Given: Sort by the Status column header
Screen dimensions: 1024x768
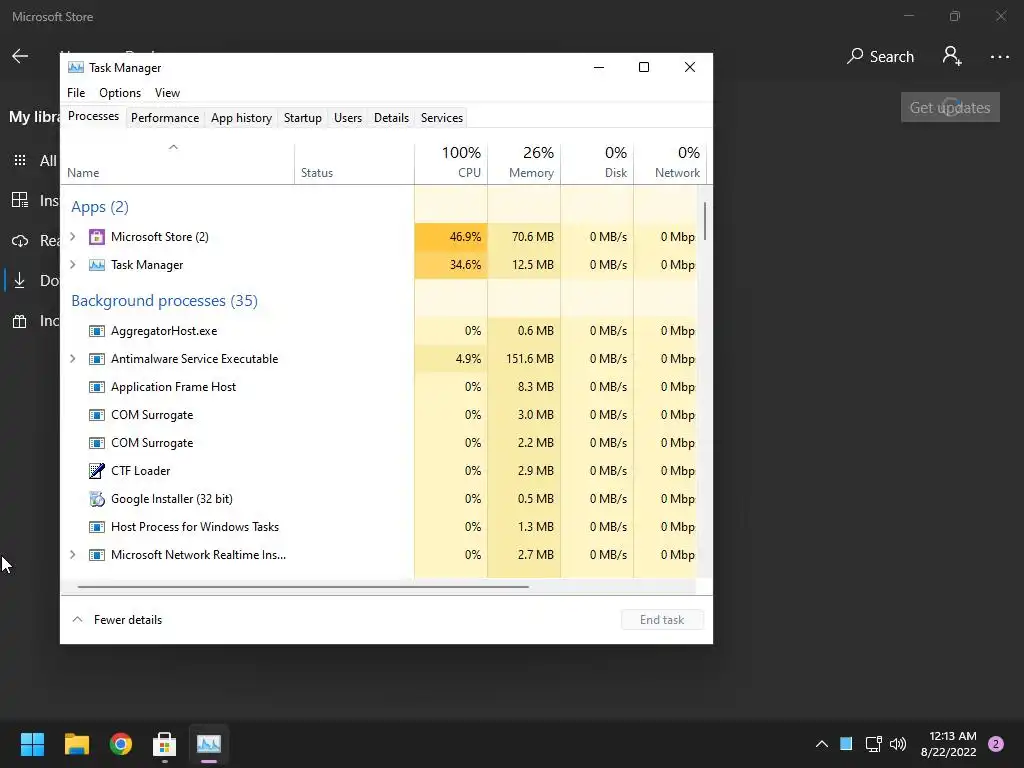Looking at the screenshot, I should [x=355, y=162].
